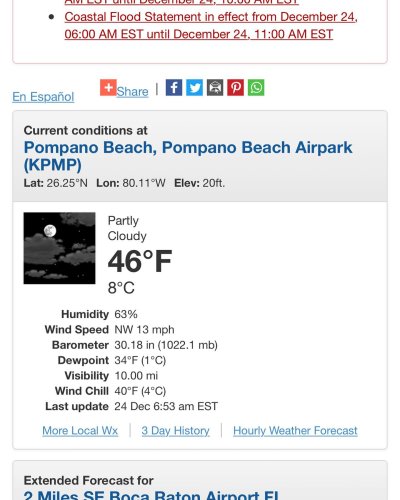This screenshot has width=400, height=500.
Task: Switch to En Español
Action: [43, 97]
